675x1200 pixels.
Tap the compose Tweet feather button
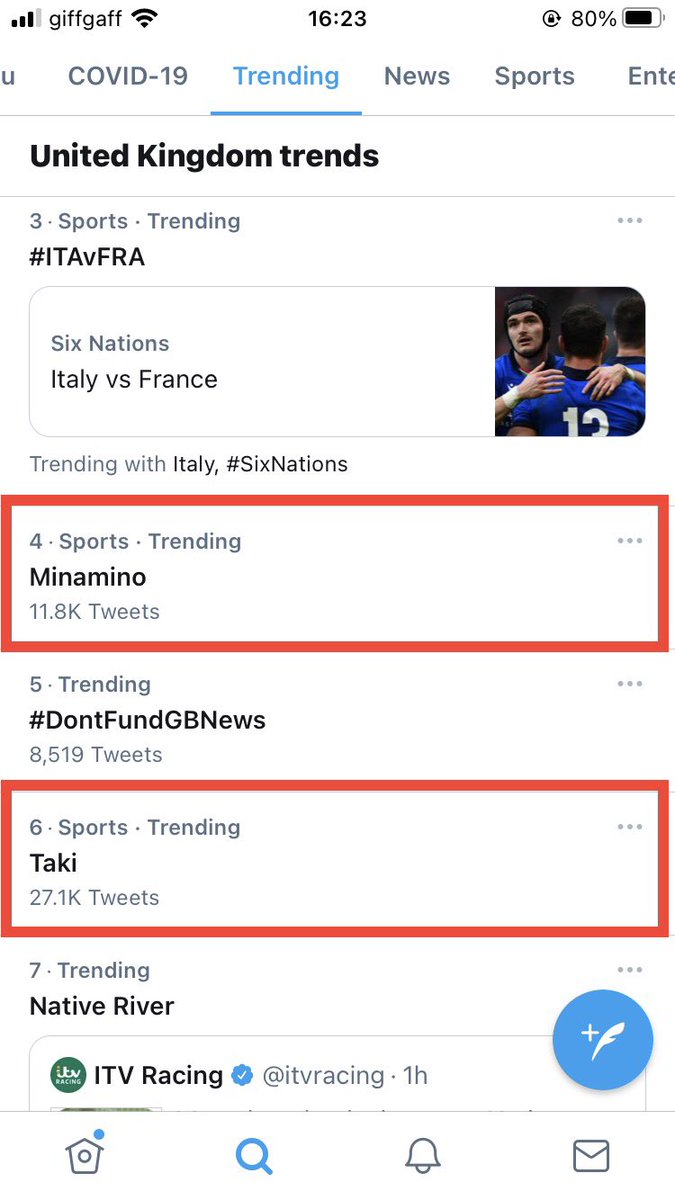(602, 1040)
